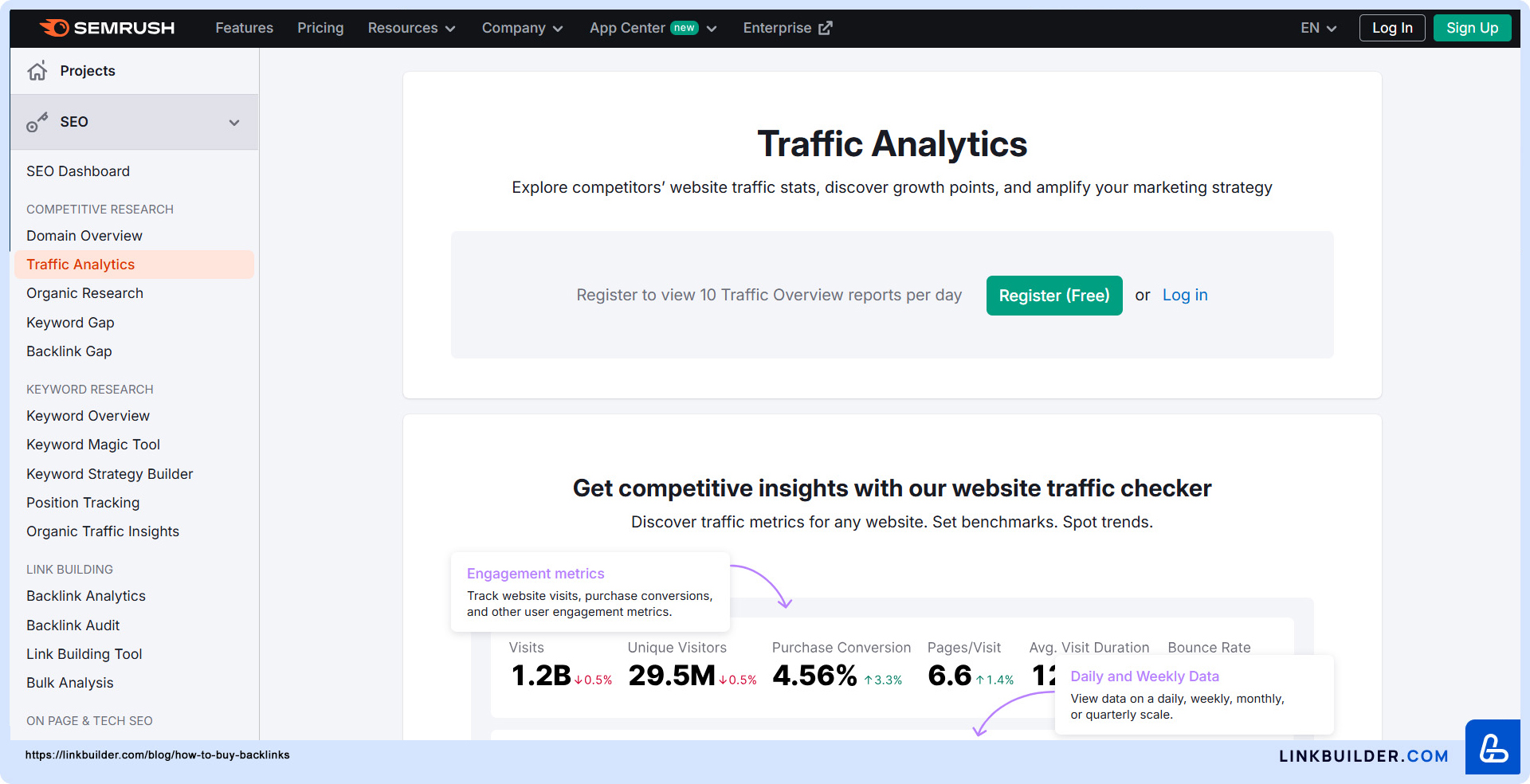Click the Pages/Visit value 6.6
This screenshot has width=1530, height=784.
click(950, 676)
